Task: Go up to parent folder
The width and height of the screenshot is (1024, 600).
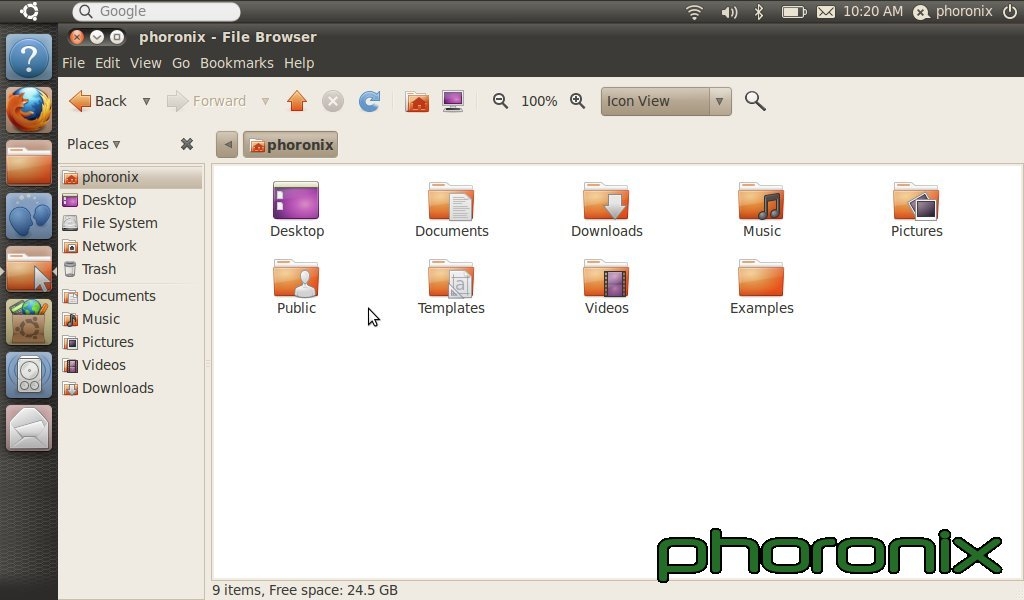Action: tap(297, 101)
